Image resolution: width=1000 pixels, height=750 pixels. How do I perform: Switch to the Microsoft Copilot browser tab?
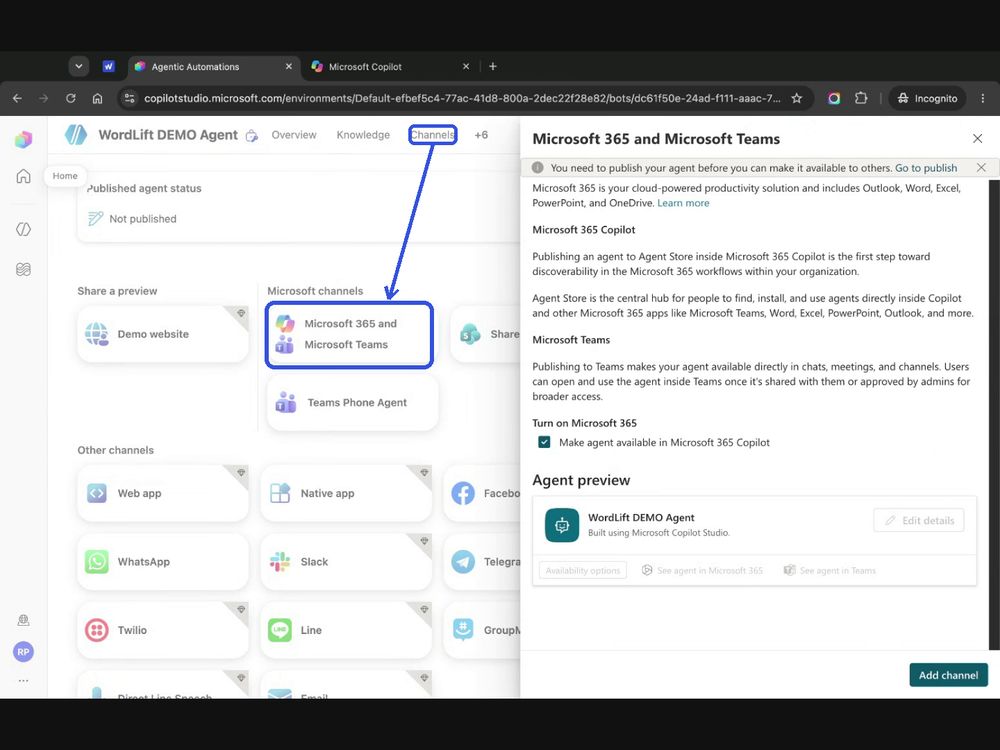pyautogui.click(x=390, y=66)
